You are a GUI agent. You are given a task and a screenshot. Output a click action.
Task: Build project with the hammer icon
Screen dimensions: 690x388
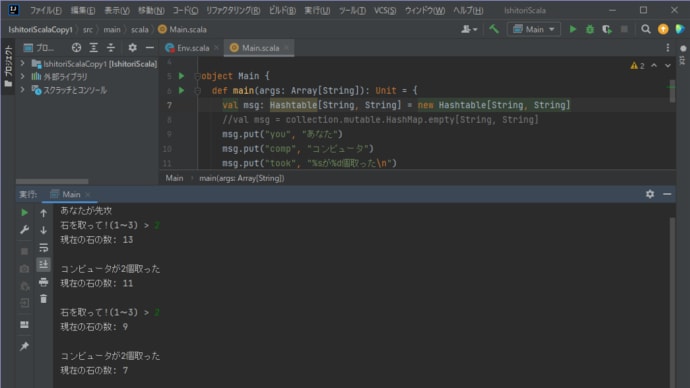point(494,29)
